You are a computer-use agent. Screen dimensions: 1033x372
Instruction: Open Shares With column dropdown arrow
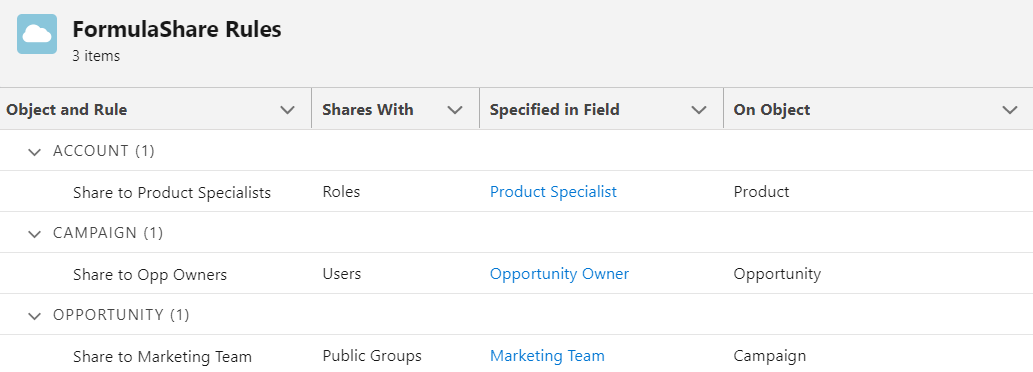click(x=455, y=110)
